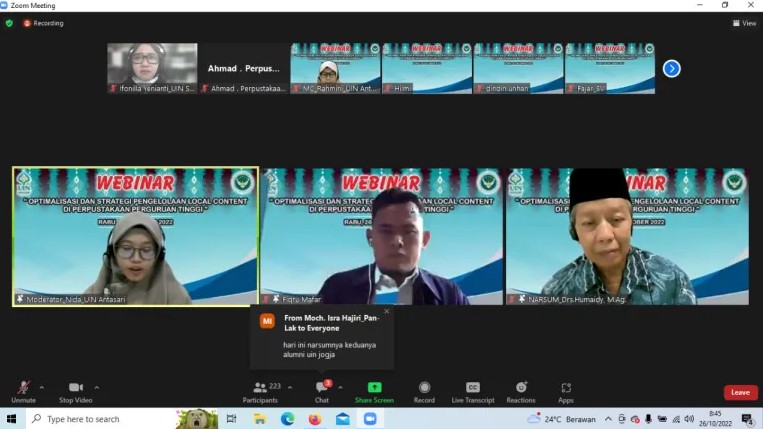
Task: Start recording with the Record button
Action: coord(424,392)
